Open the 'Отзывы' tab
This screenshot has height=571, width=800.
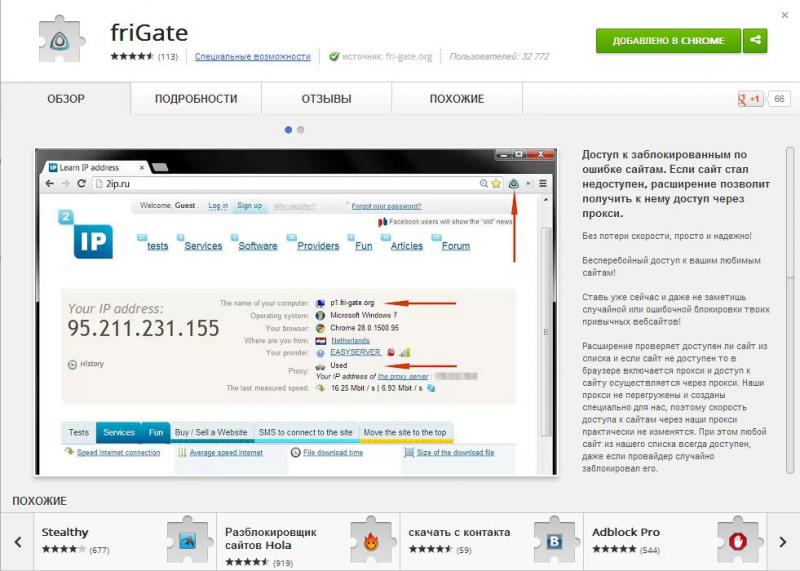(x=327, y=98)
